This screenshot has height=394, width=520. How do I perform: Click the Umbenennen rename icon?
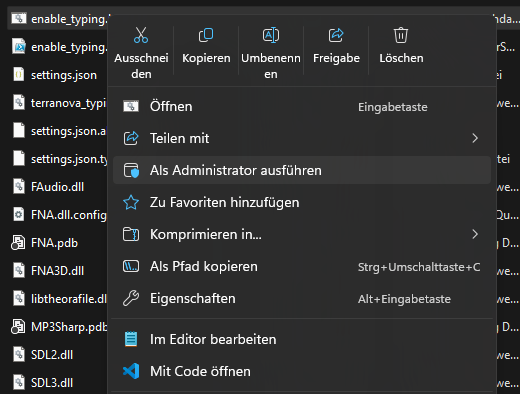click(271, 35)
